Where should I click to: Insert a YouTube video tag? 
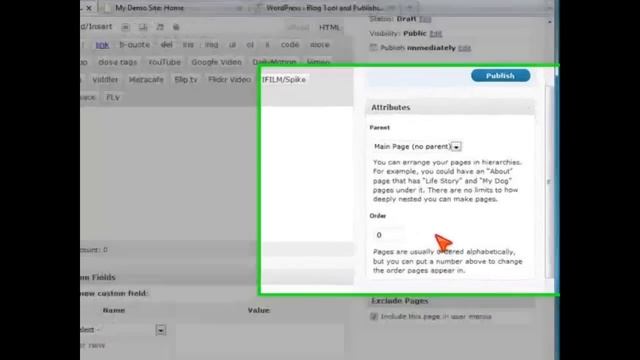point(164,62)
